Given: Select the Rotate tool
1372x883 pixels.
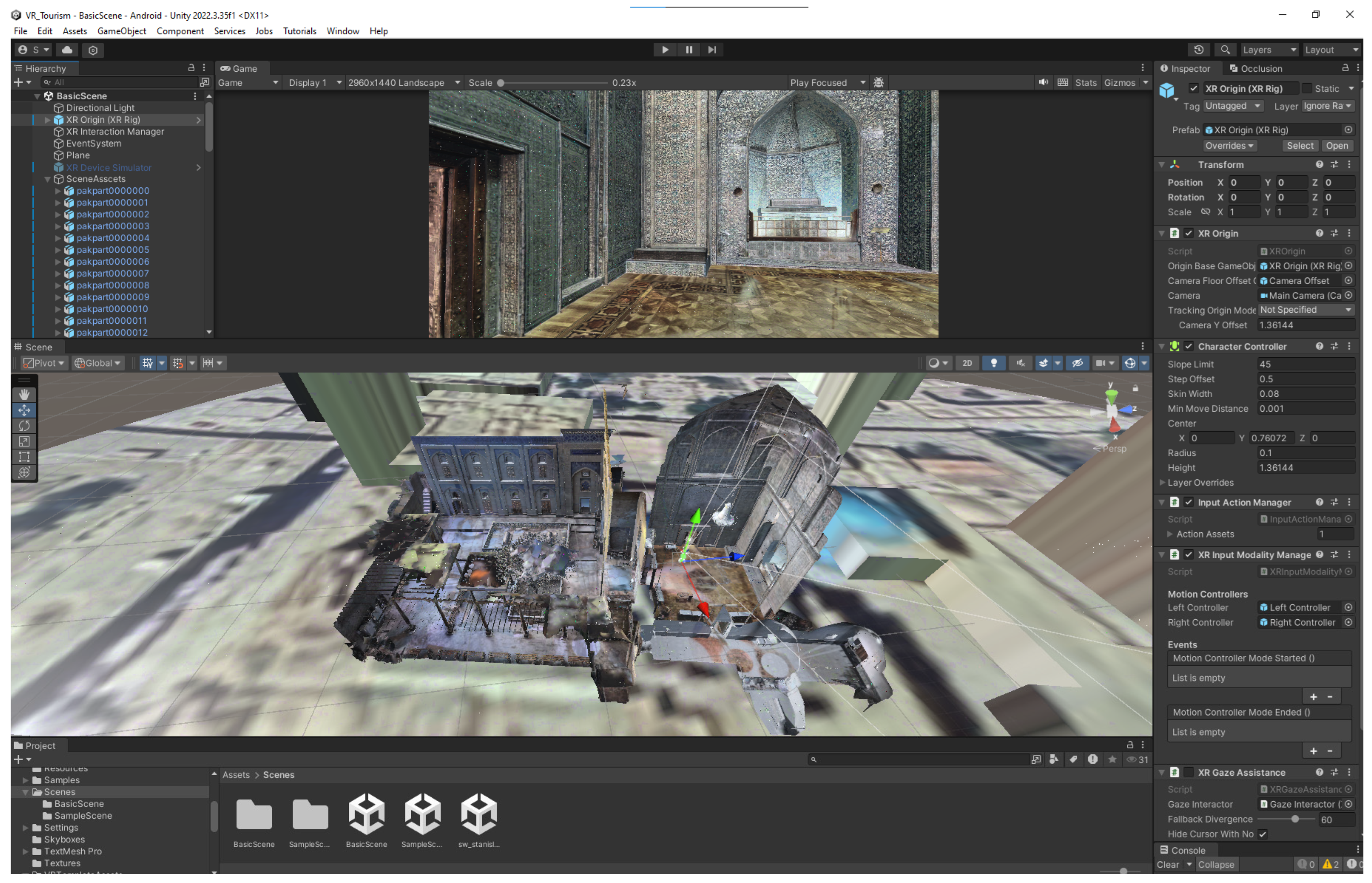Looking at the screenshot, I should point(24,426).
